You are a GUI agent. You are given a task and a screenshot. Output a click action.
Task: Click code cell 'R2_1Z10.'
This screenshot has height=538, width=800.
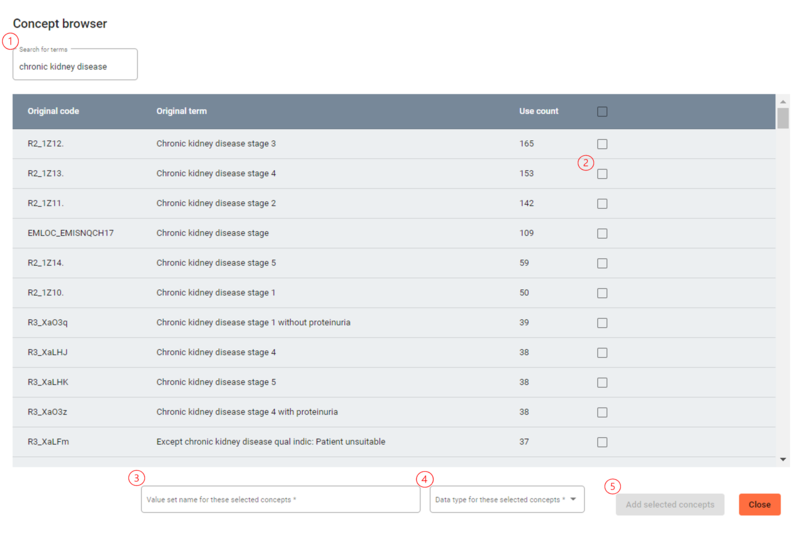[45, 292]
